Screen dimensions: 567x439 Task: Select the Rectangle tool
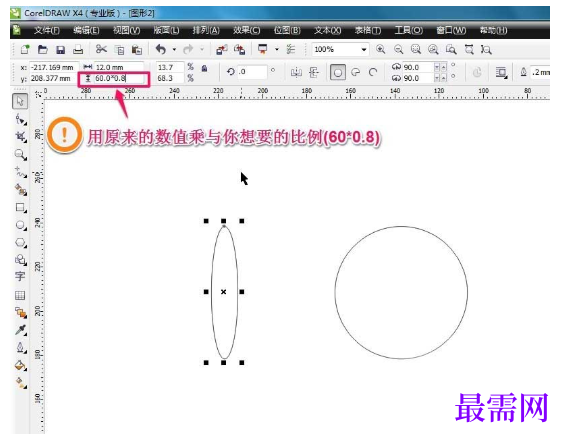(x=20, y=208)
